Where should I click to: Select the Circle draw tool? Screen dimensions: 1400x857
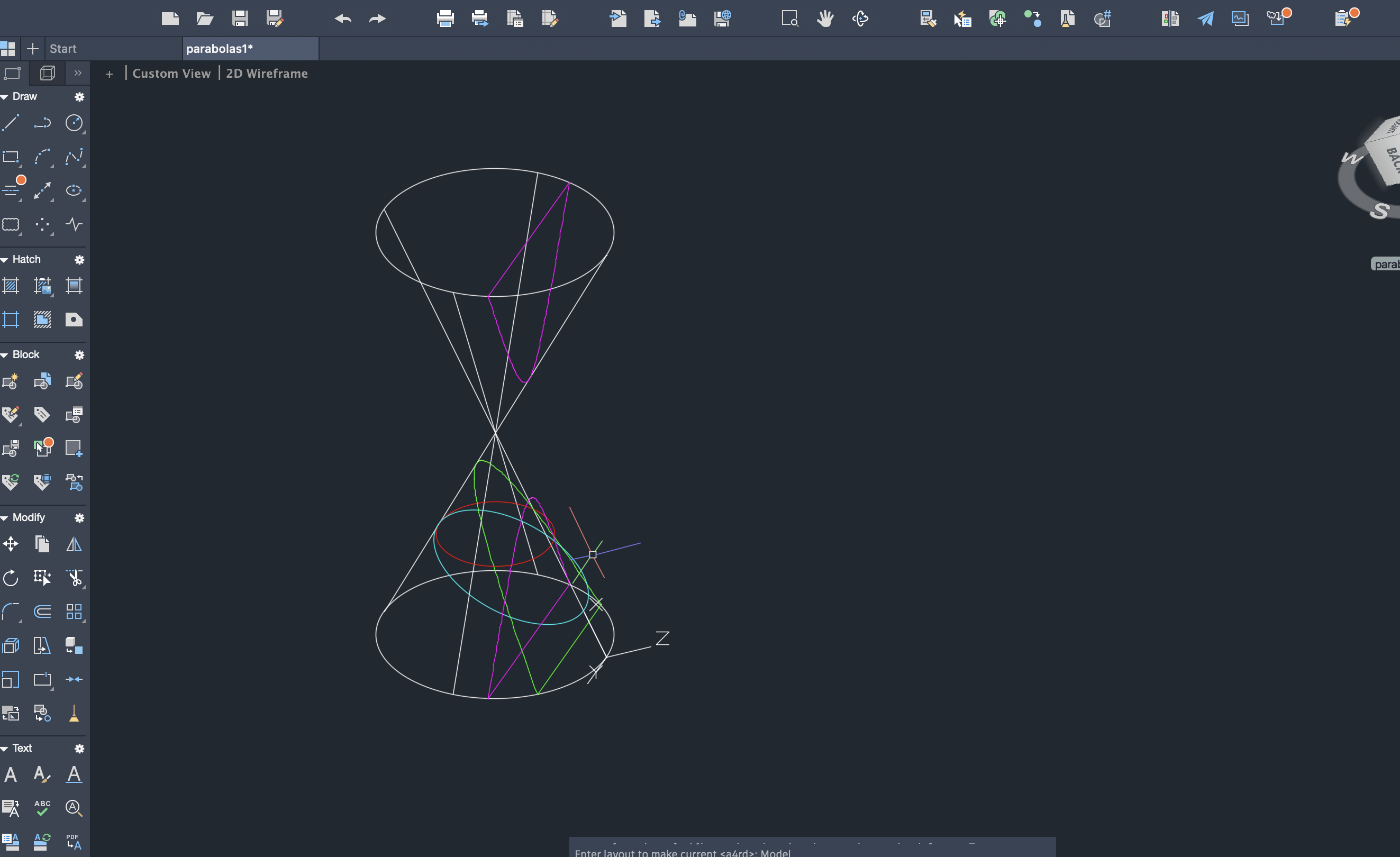tap(74, 123)
